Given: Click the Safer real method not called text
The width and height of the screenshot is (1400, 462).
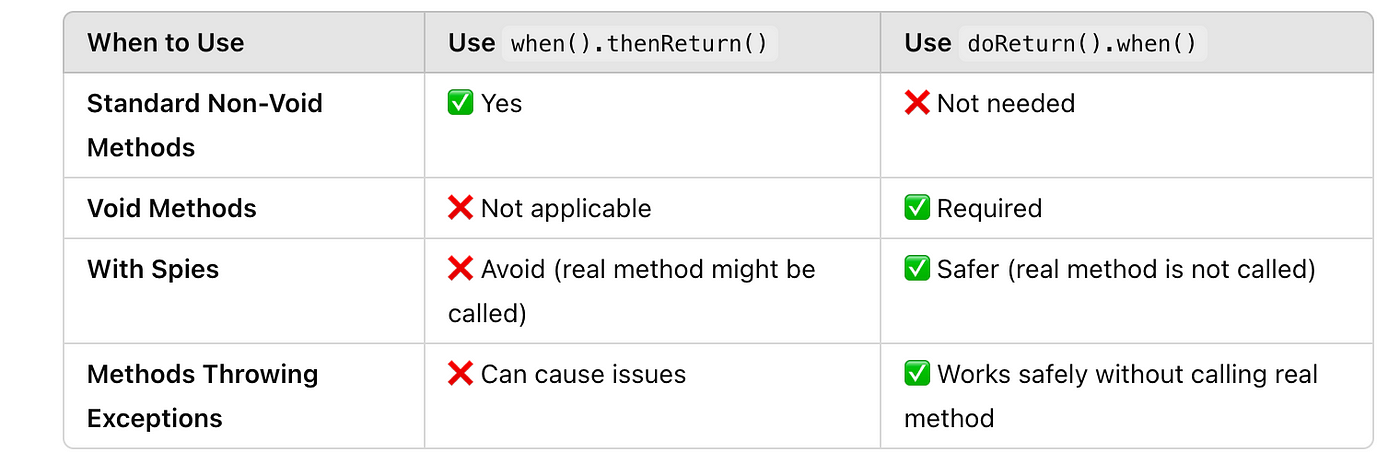Looking at the screenshot, I should pos(1126,269).
